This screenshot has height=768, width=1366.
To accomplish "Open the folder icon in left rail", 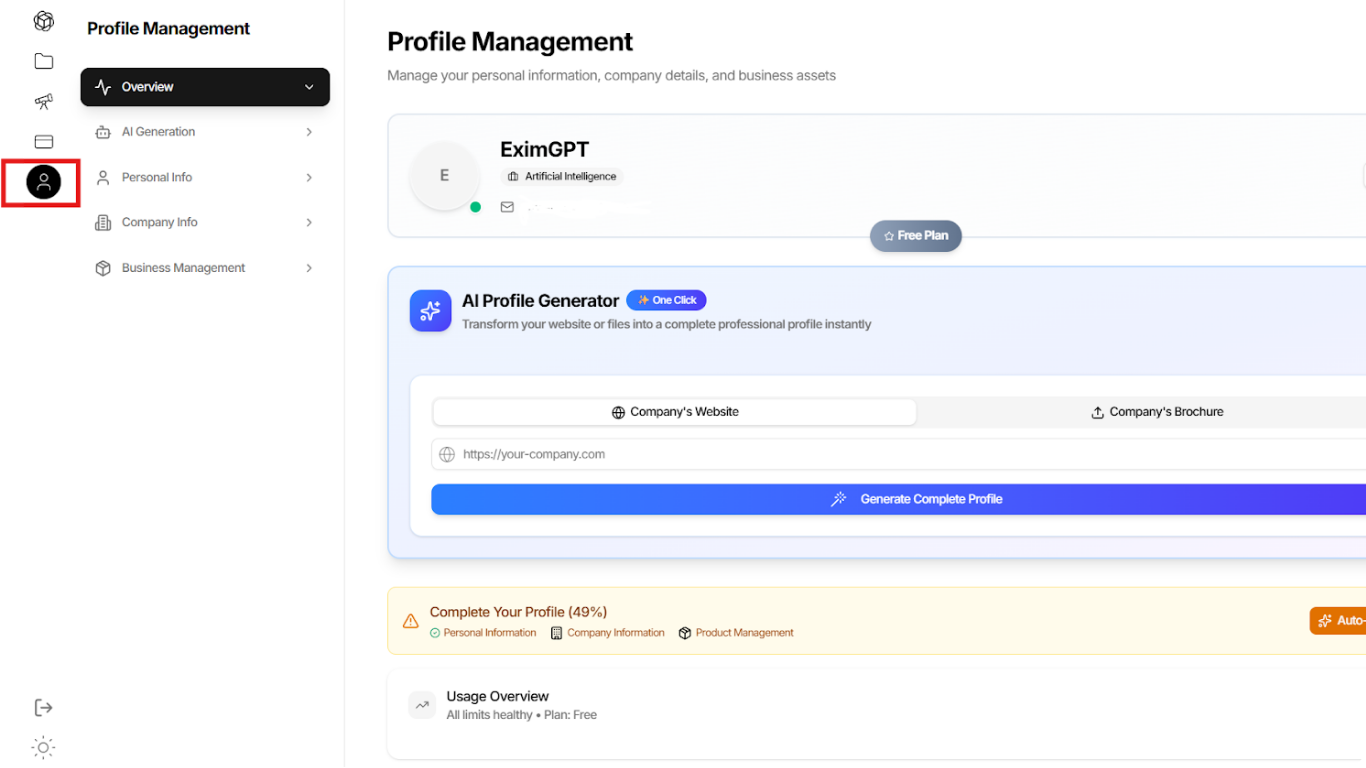I will coord(43,61).
